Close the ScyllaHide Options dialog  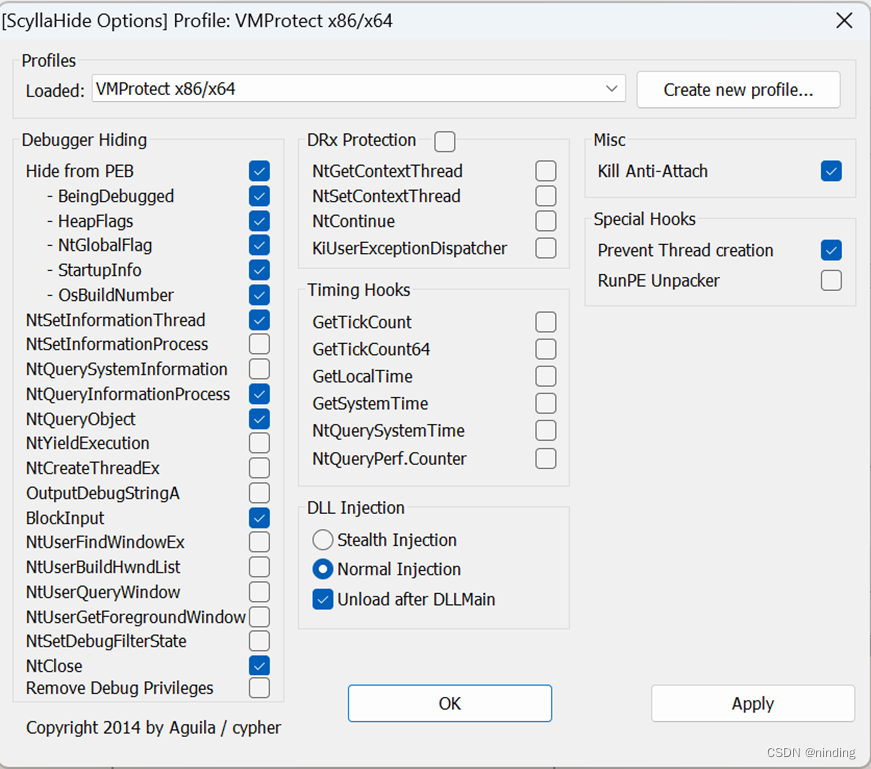point(844,21)
